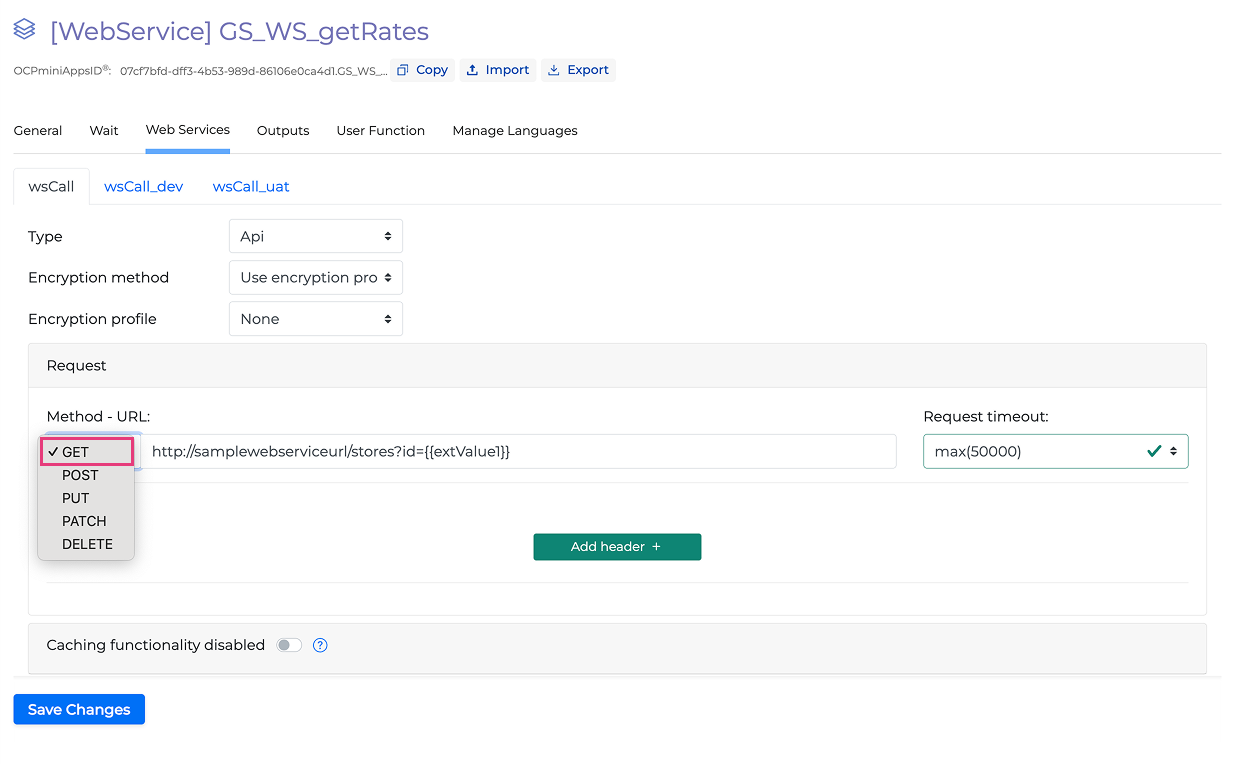The image size is (1243, 764).
Task: Click into the web service URL field
Action: pyautogui.click(x=518, y=452)
